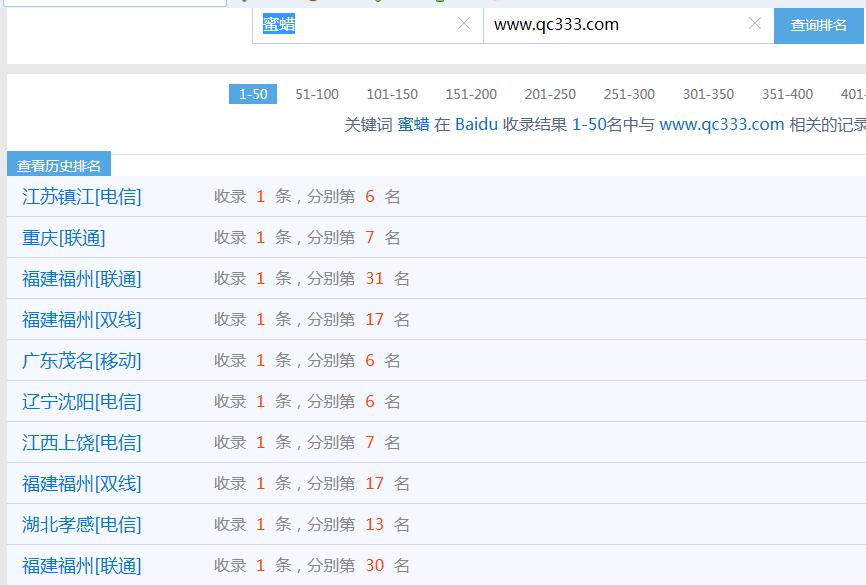Open the 351-400 range tab

click(x=787, y=94)
